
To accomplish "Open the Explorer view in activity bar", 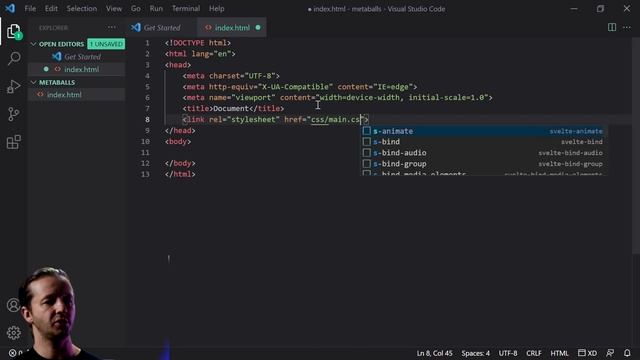I will [x=13, y=31].
